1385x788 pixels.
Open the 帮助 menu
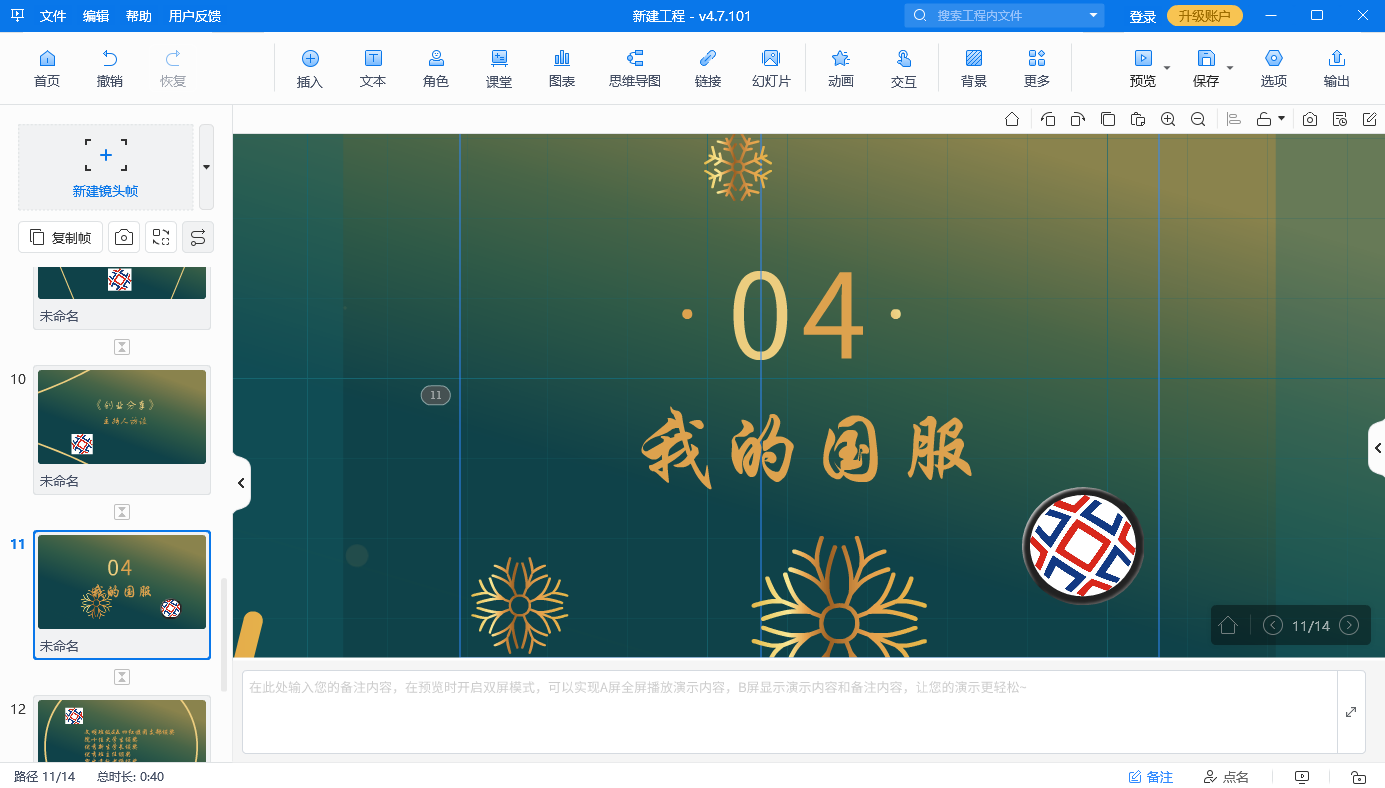tap(139, 16)
